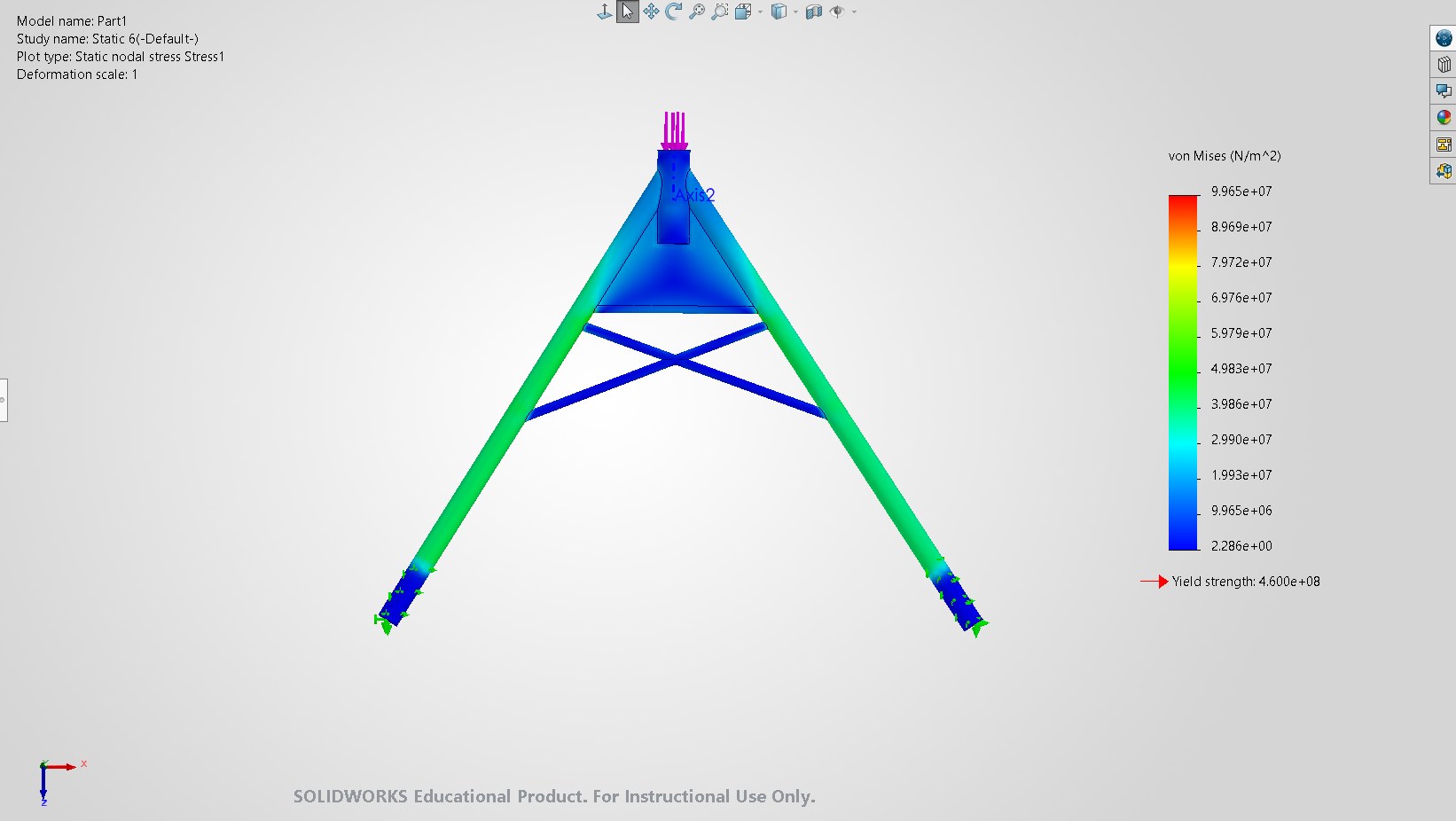Open the bottom task pane cubes-with-arrow icon
This screenshot has width=1456, height=821.
click(x=1444, y=171)
